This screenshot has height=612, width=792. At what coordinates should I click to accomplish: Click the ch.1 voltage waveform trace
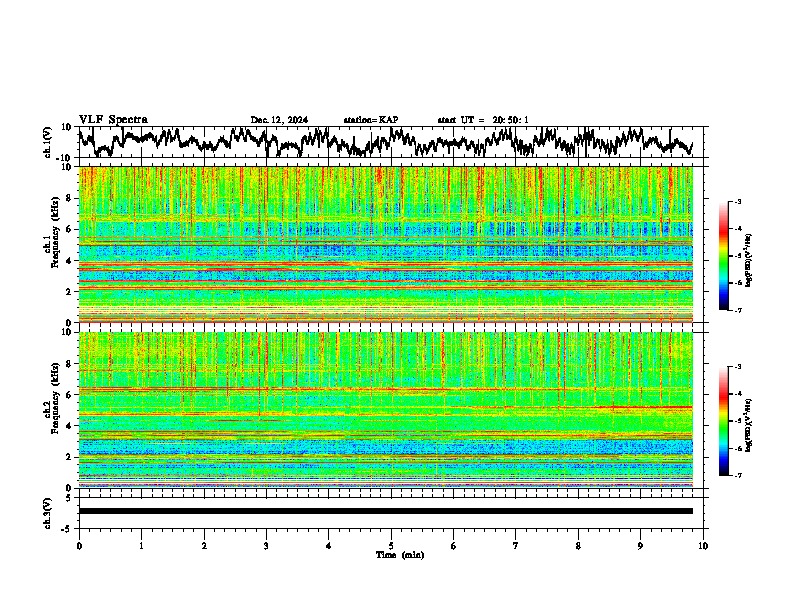click(x=385, y=142)
